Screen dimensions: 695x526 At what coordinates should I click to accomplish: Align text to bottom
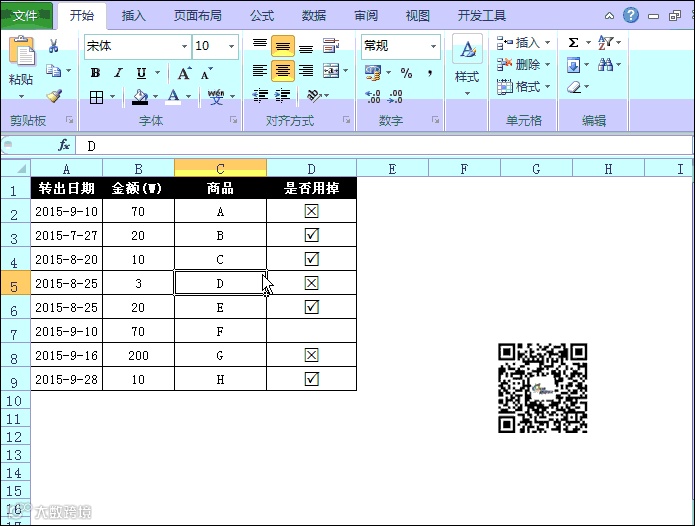click(306, 46)
